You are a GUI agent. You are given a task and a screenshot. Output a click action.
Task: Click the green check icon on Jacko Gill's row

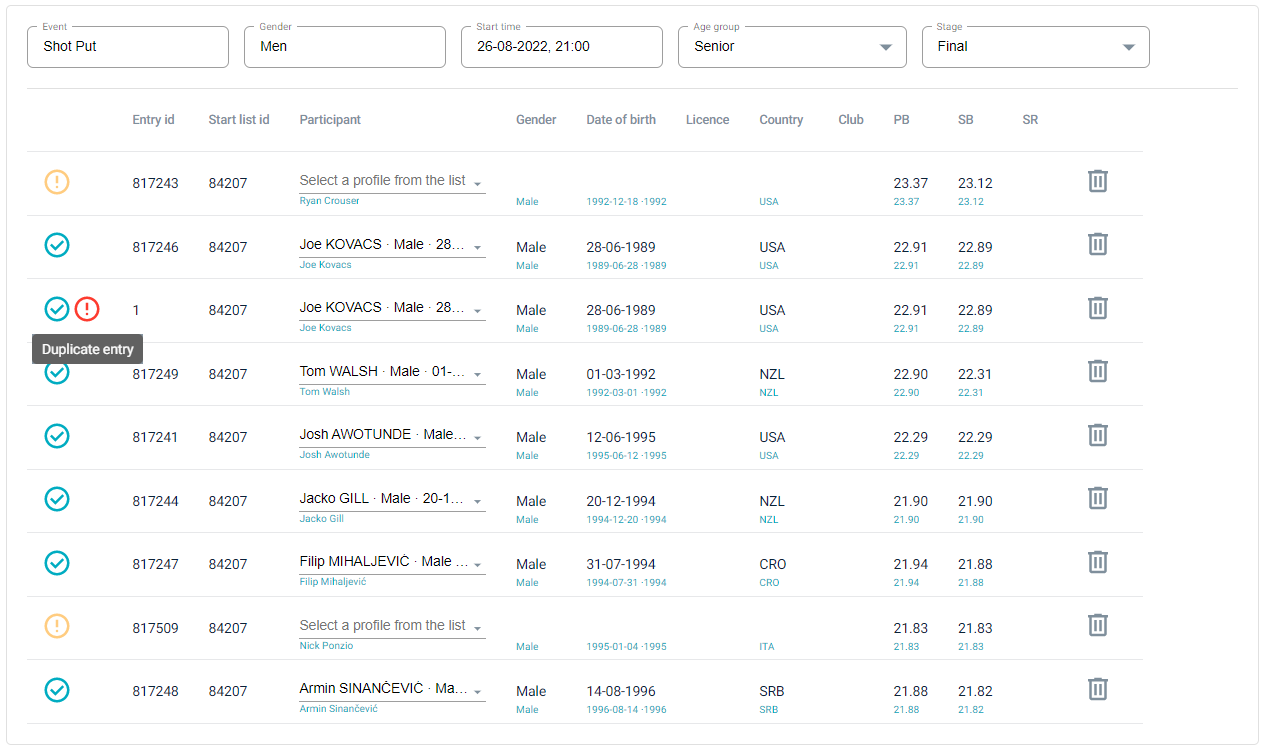(57, 498)
